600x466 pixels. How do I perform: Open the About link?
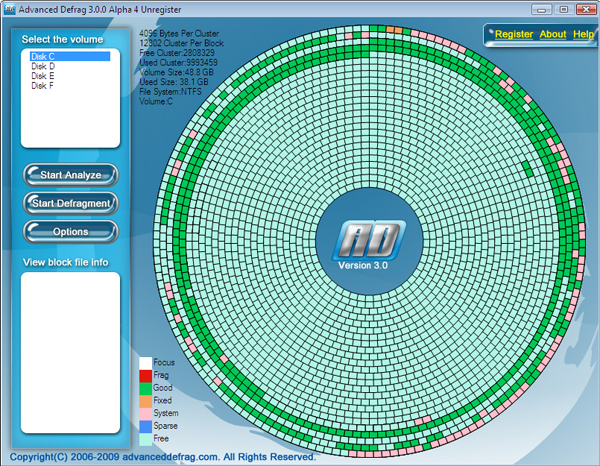[553, 34]
